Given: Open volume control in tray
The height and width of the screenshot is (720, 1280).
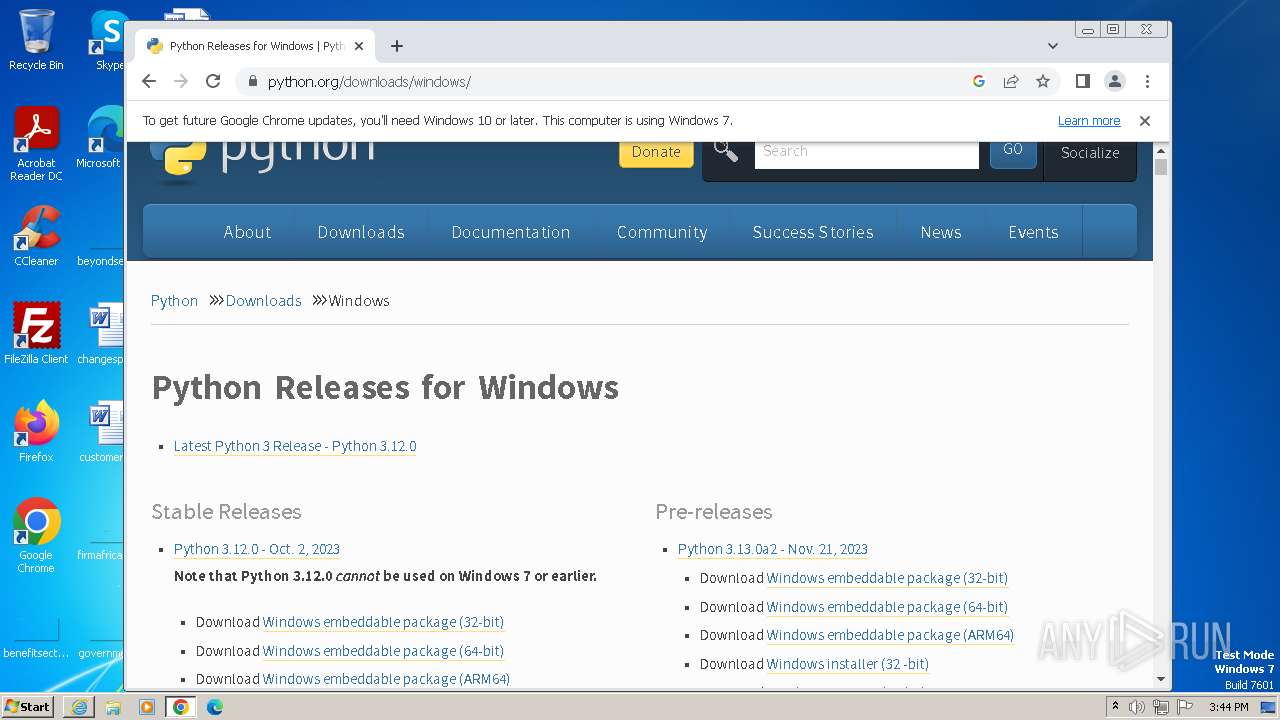Looking at the screenshot, I should [1137, 707].
